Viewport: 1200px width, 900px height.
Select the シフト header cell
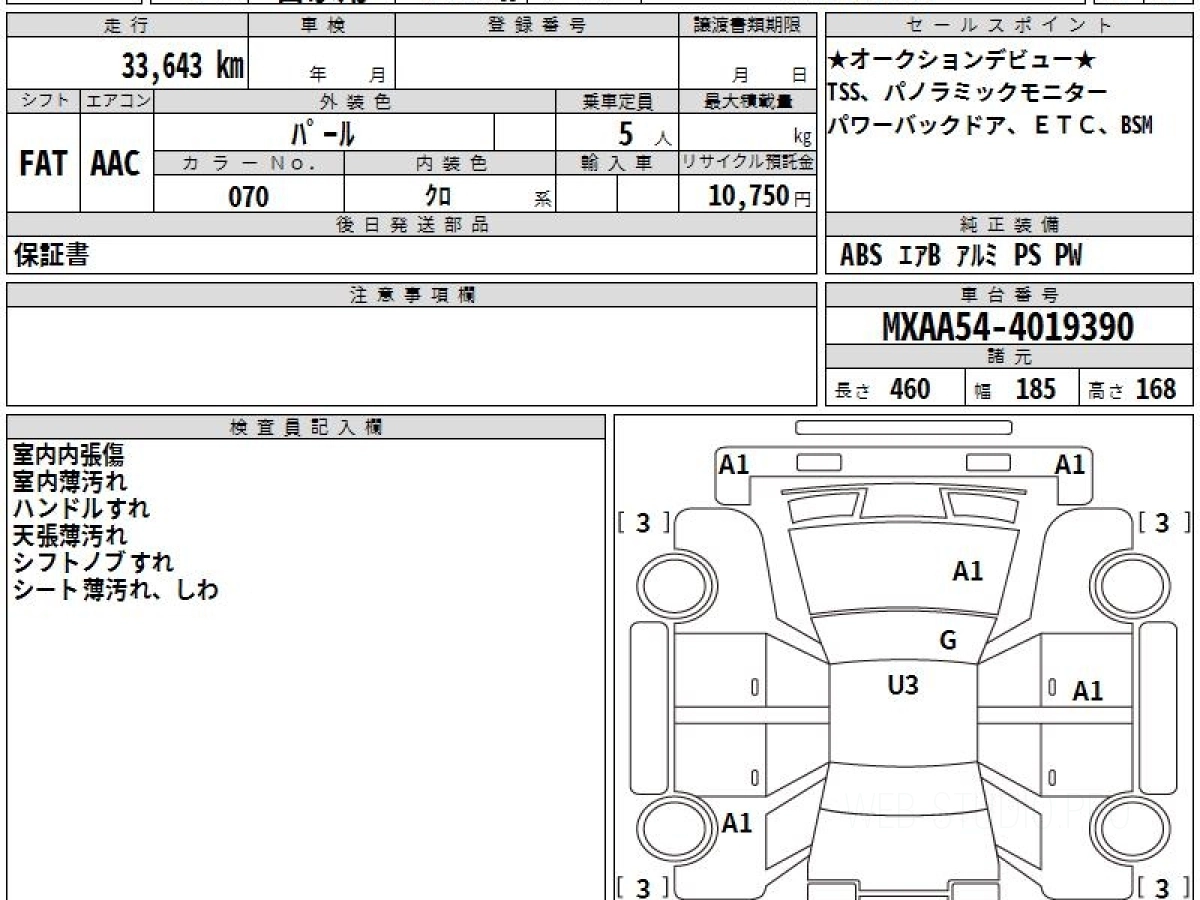point(44,101)
